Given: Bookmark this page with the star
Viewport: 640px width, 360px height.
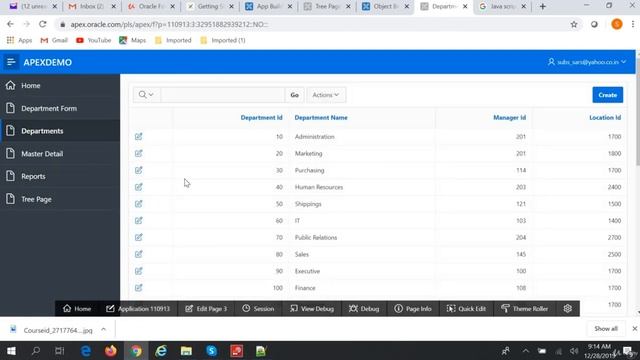Looking at the screenshot, I should point(574,24).
